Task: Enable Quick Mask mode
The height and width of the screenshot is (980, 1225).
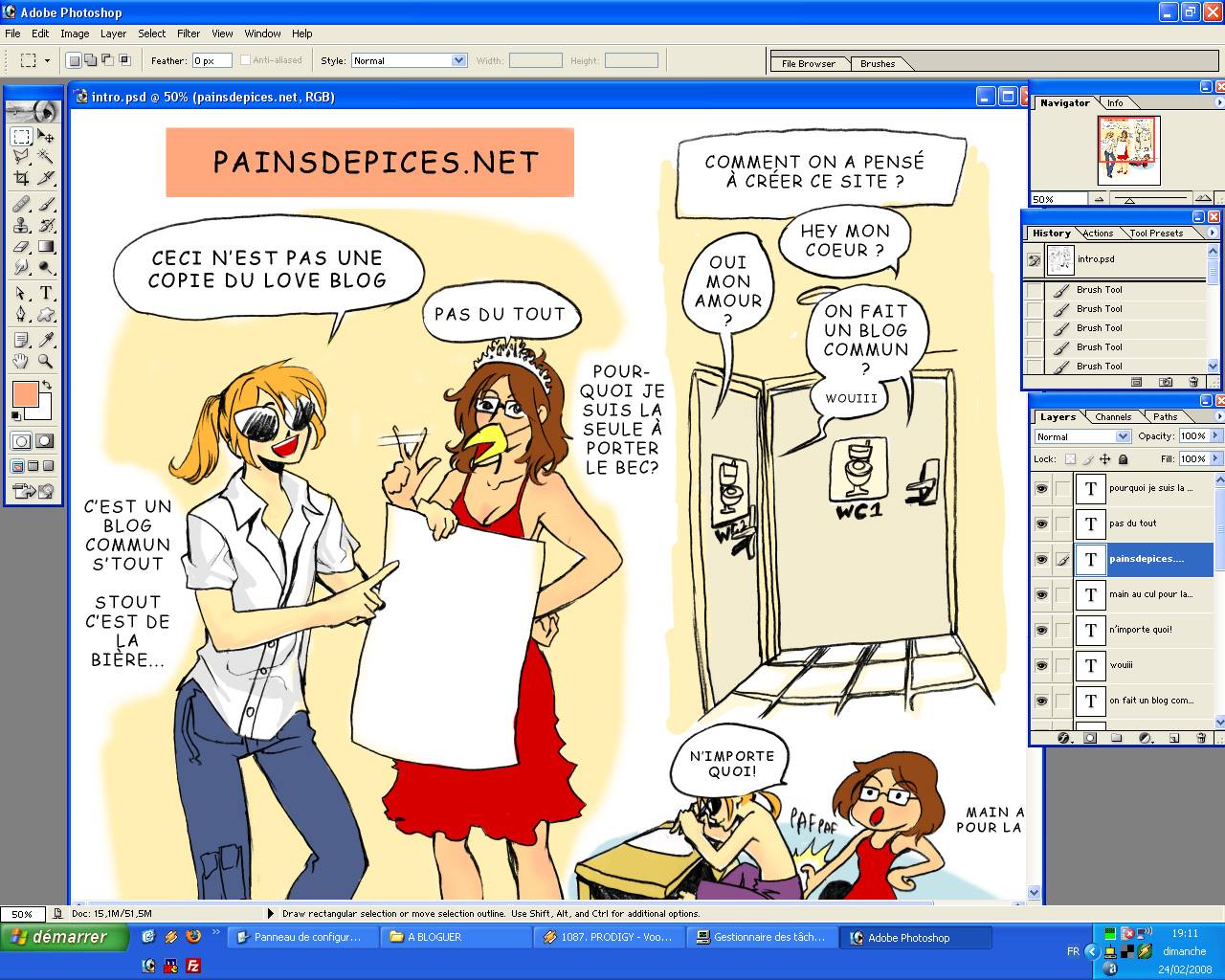Action: (x=45, y=441)
